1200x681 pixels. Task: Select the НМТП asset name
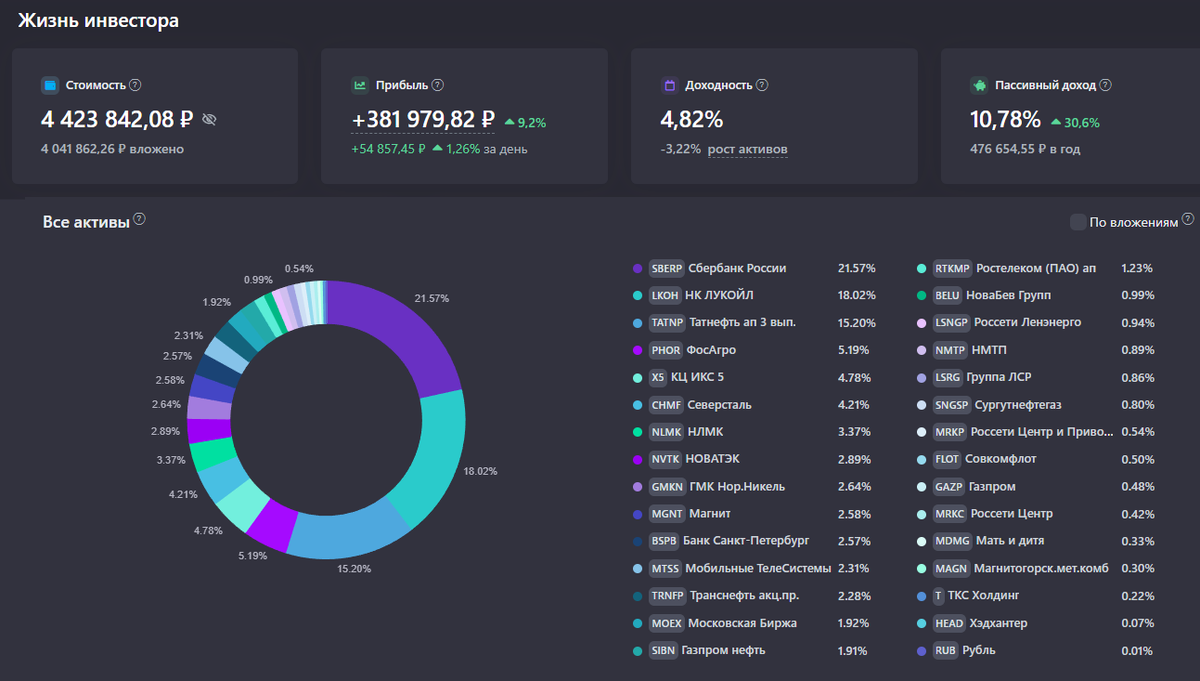tap(991, 350)
